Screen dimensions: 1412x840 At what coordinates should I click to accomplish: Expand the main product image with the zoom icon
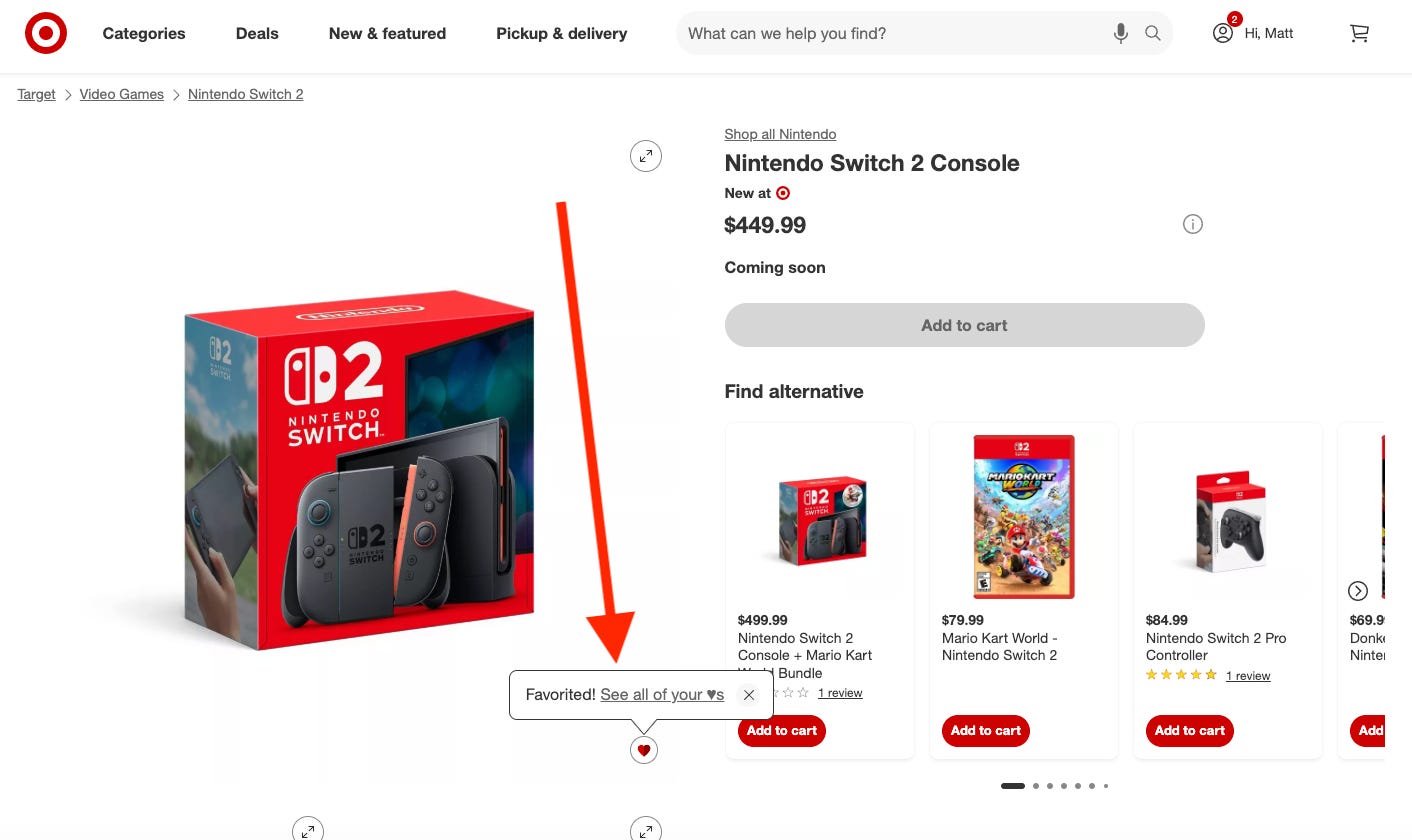pyautogui.click(x=645, y=155)
